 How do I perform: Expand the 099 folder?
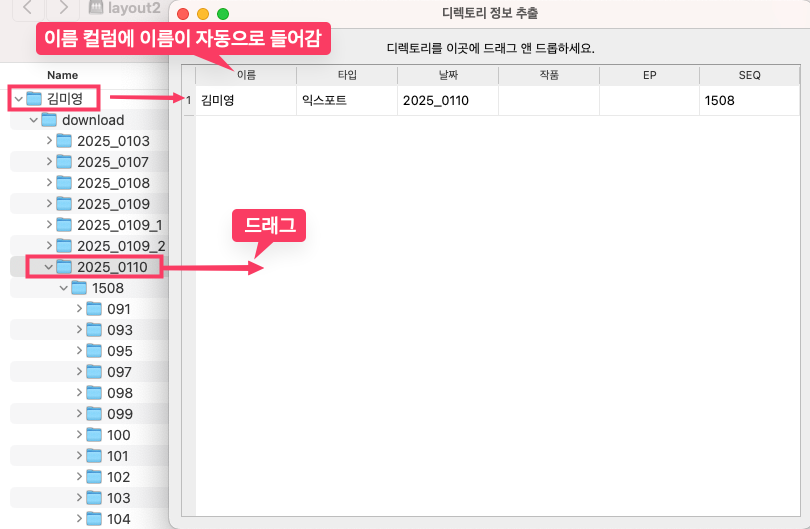click(x=79, y=414)
